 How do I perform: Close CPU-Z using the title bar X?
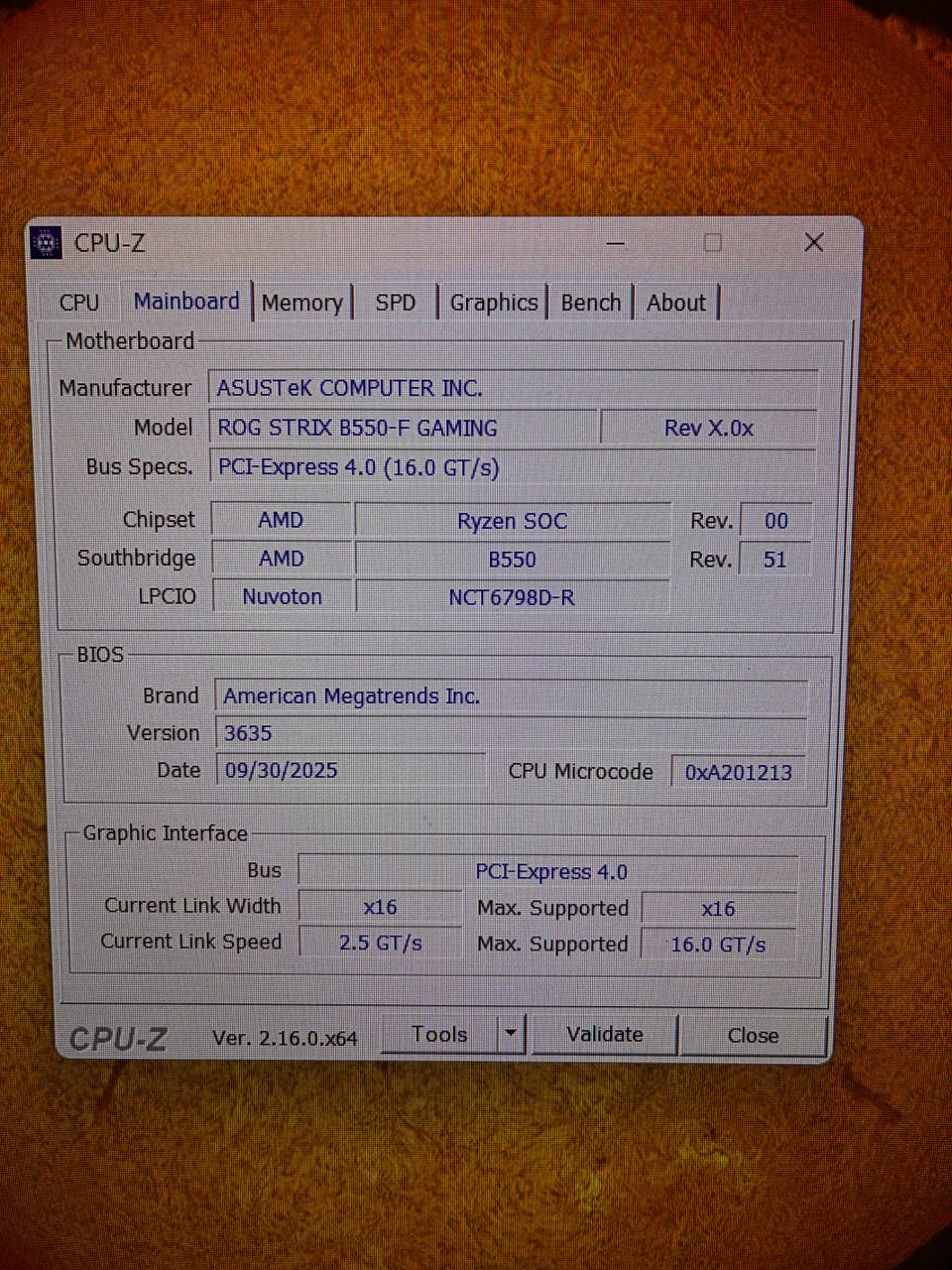(x=814, y=242)
